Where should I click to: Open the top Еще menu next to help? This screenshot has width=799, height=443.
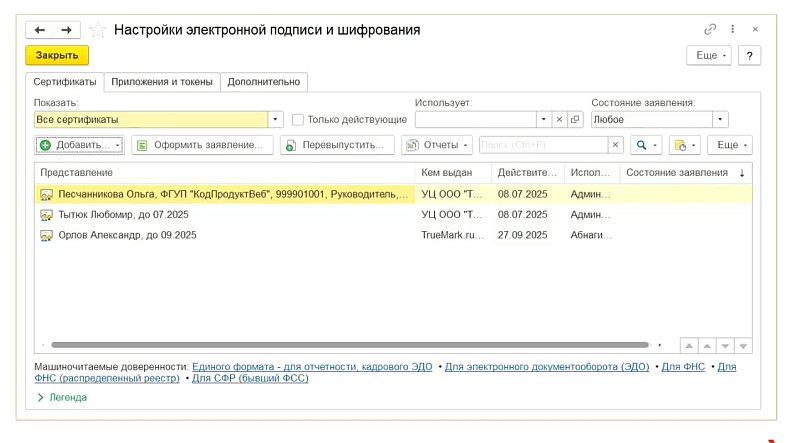point(709,56)
